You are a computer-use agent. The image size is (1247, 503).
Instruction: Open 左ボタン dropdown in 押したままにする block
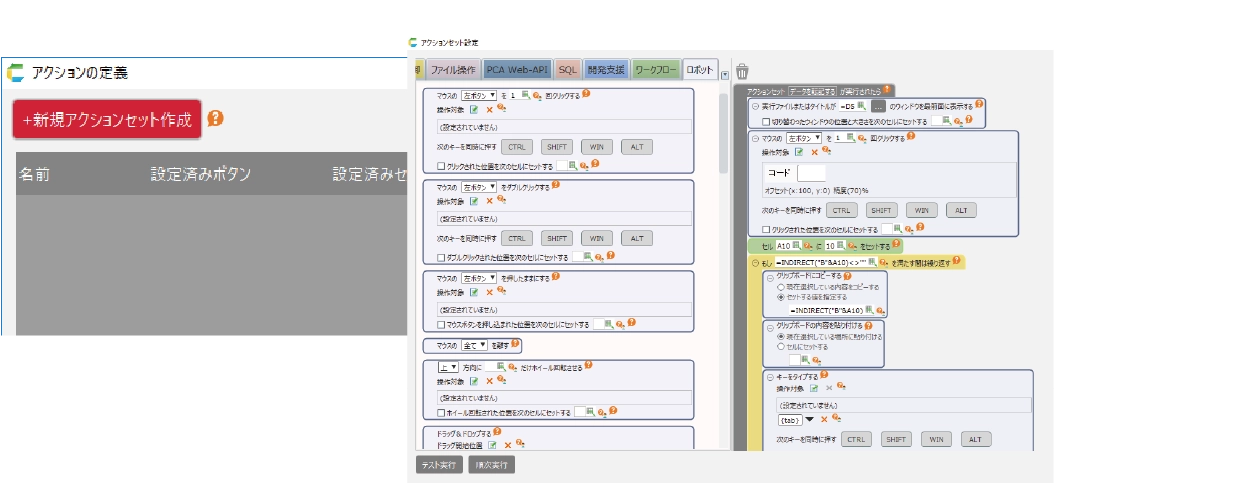click(479, 277)
